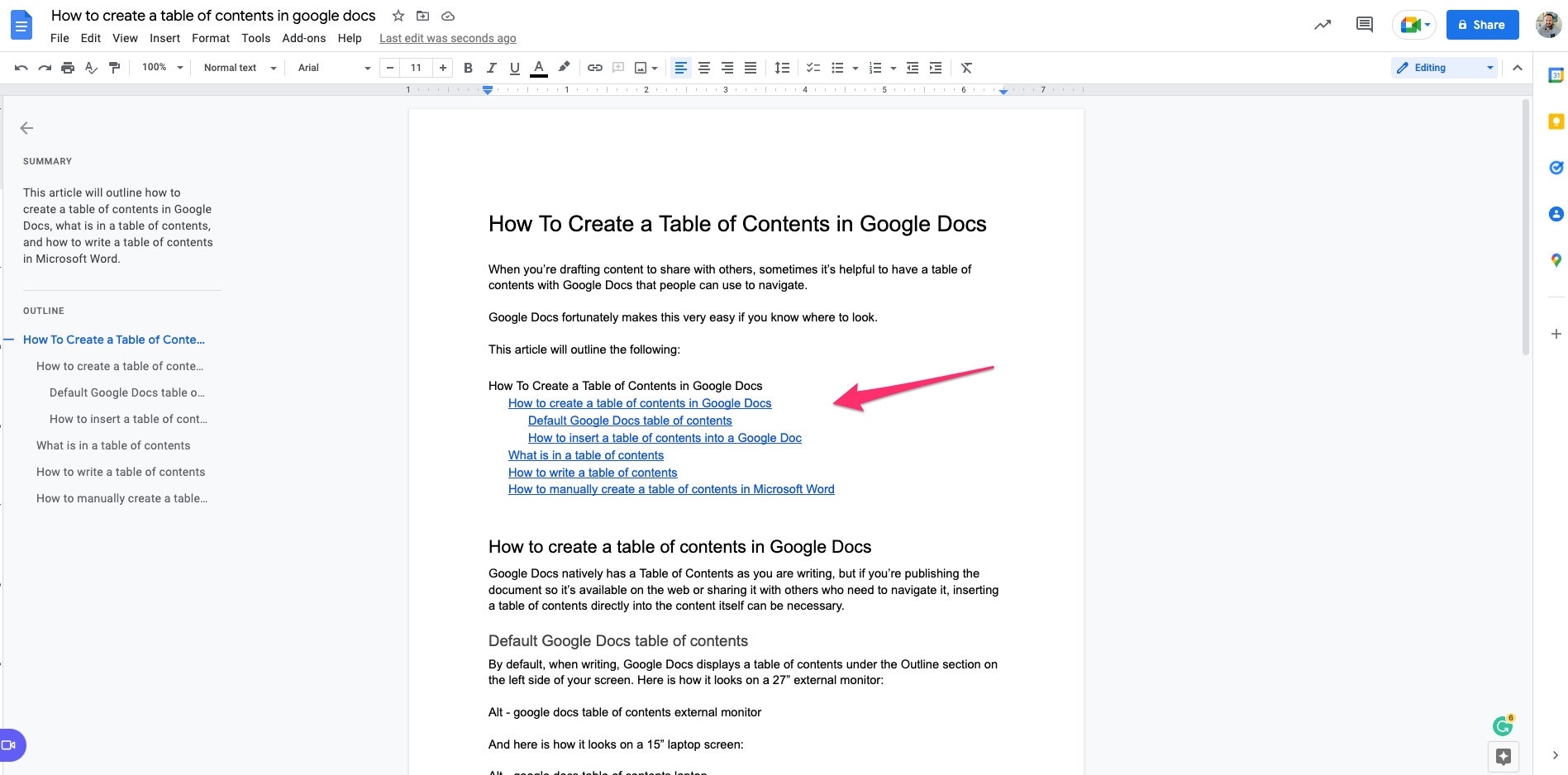This screenshot has height=775, width=1568.
Task: Open the Editing mode dropdown
Action: click(x=1443, y=67)
